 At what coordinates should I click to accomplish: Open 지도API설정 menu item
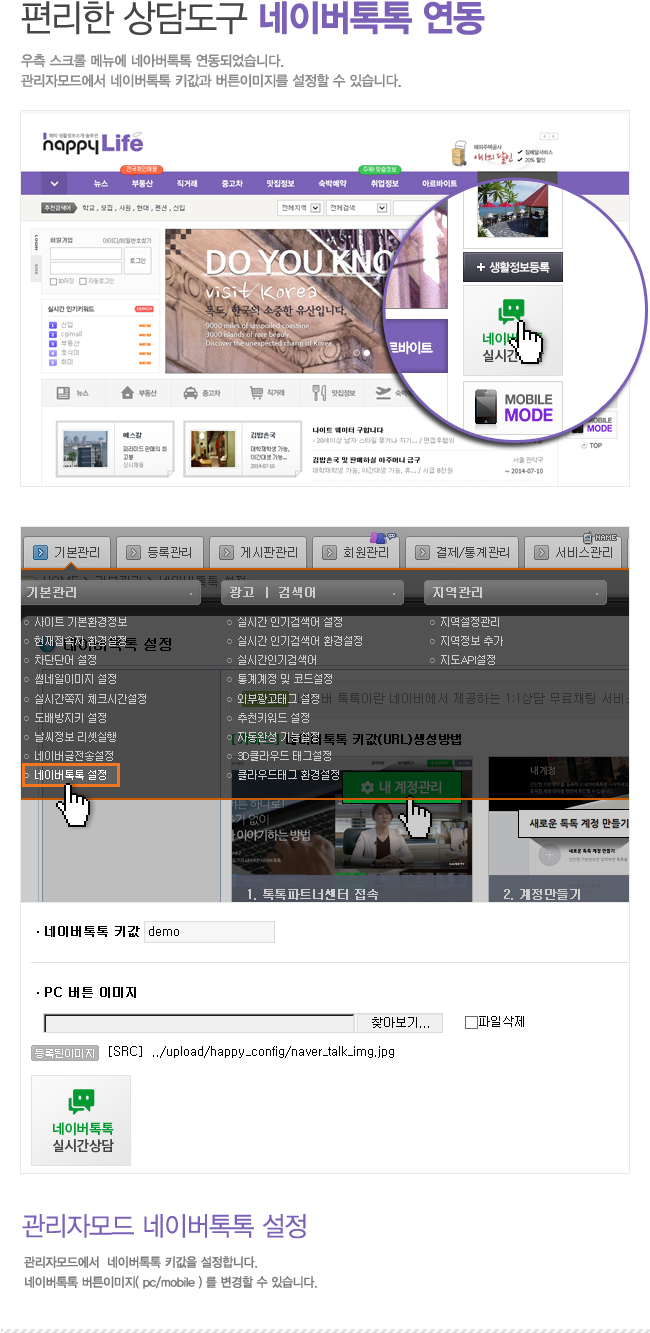click(x=467, y=660)
